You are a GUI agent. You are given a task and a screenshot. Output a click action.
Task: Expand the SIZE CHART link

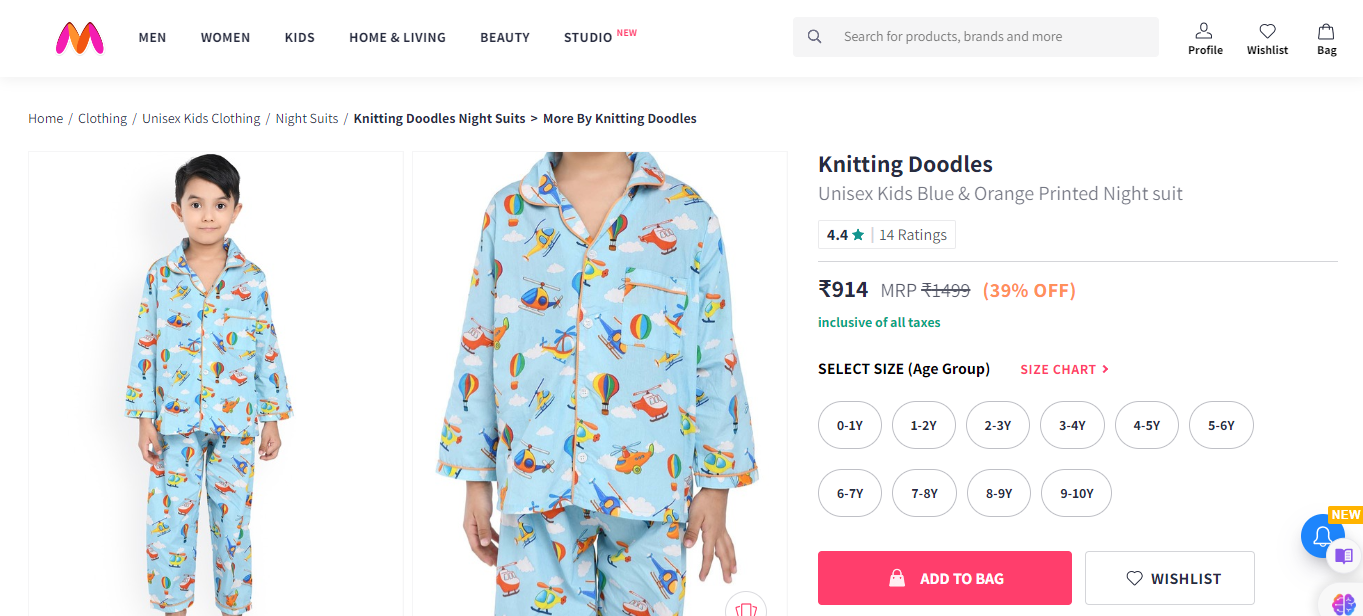coord(1064,369)
